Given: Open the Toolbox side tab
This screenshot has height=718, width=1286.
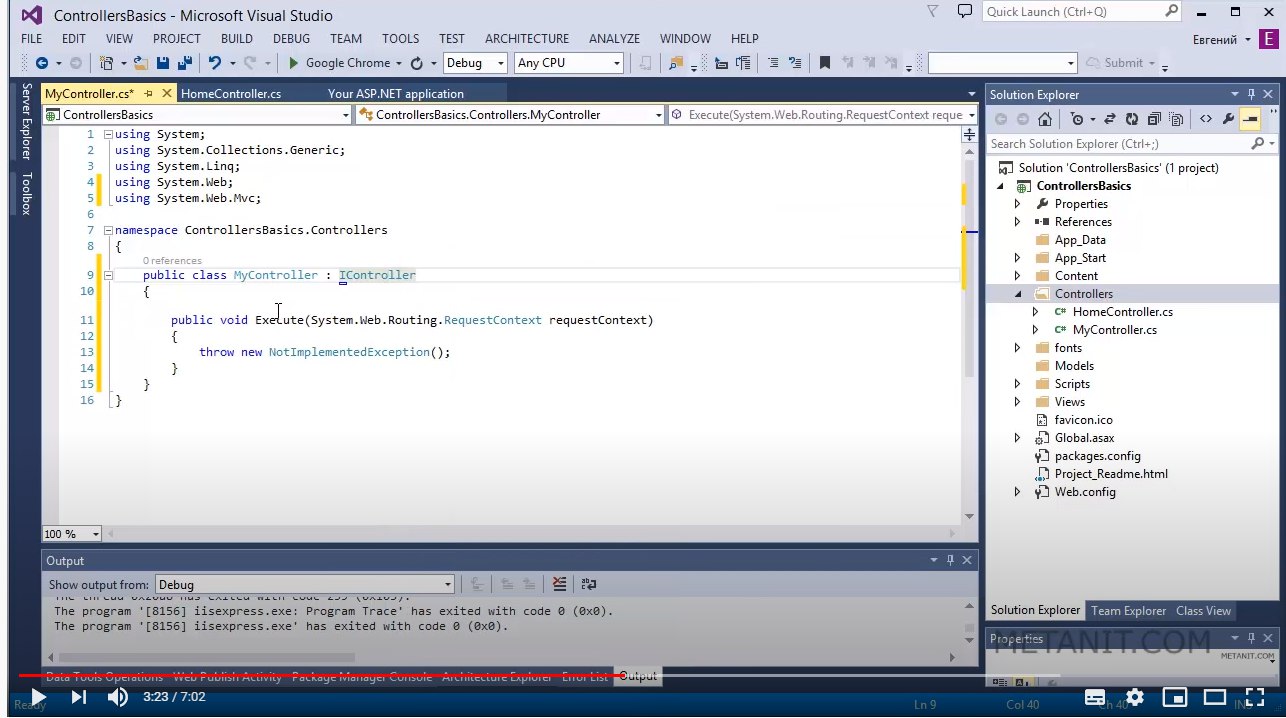Looking at the screenshot, I should coord(27,193).
